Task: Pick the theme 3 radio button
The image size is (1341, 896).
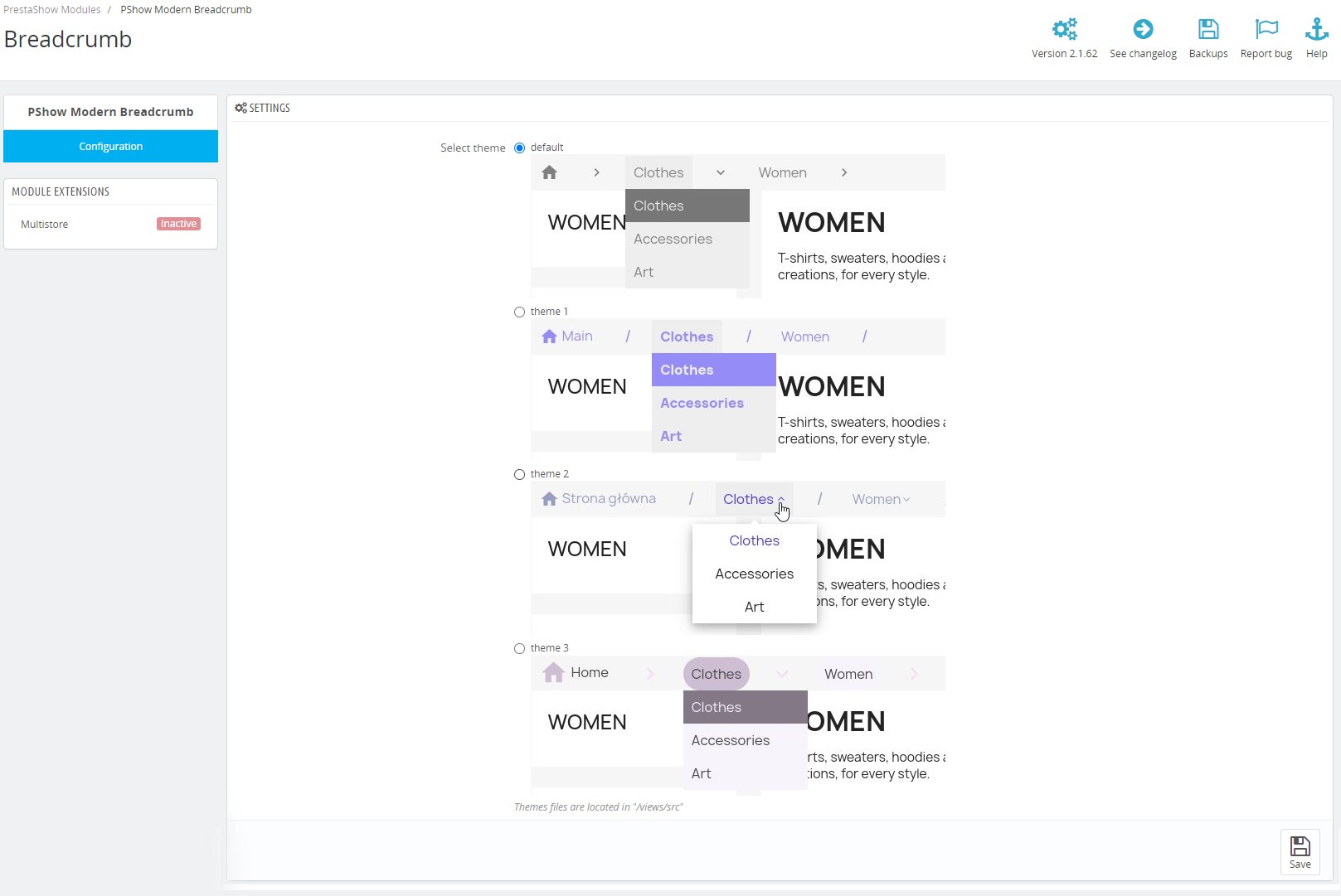Action: pyautogui.click(x=519, y=648)
